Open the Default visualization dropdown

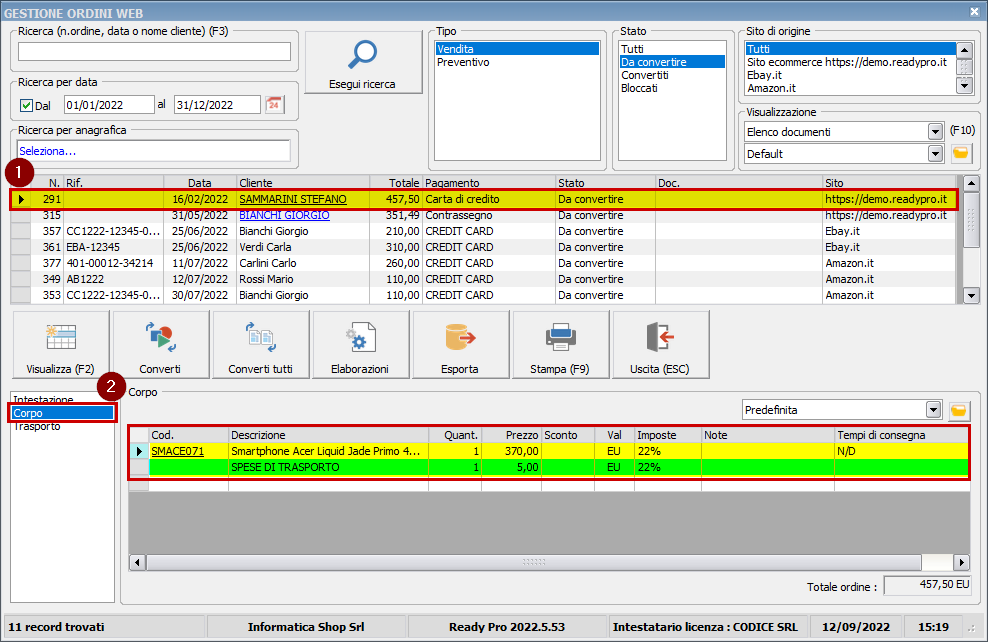click(x=935, y=154)
